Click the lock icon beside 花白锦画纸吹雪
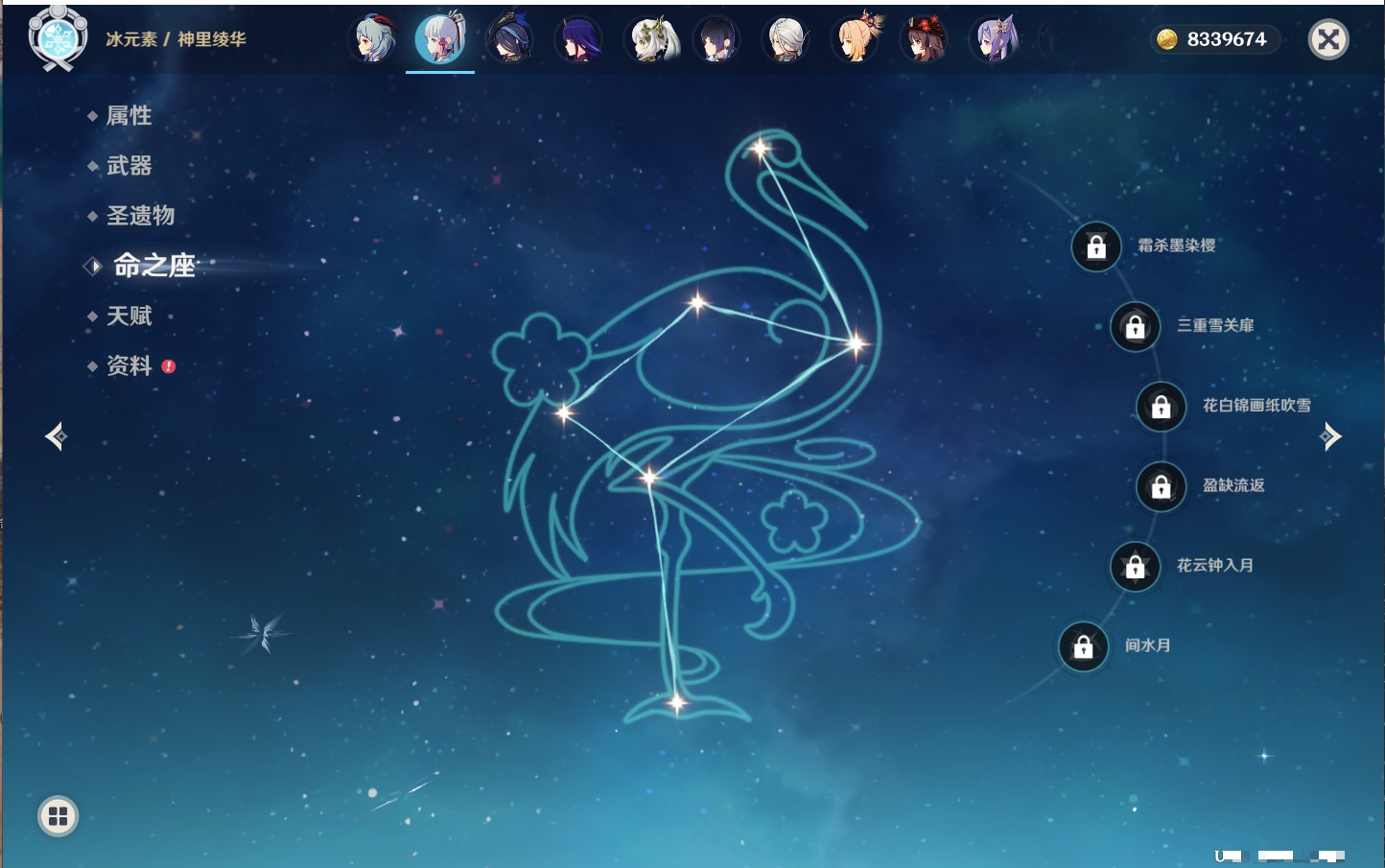1385x868 pixels. (1161, 407)
